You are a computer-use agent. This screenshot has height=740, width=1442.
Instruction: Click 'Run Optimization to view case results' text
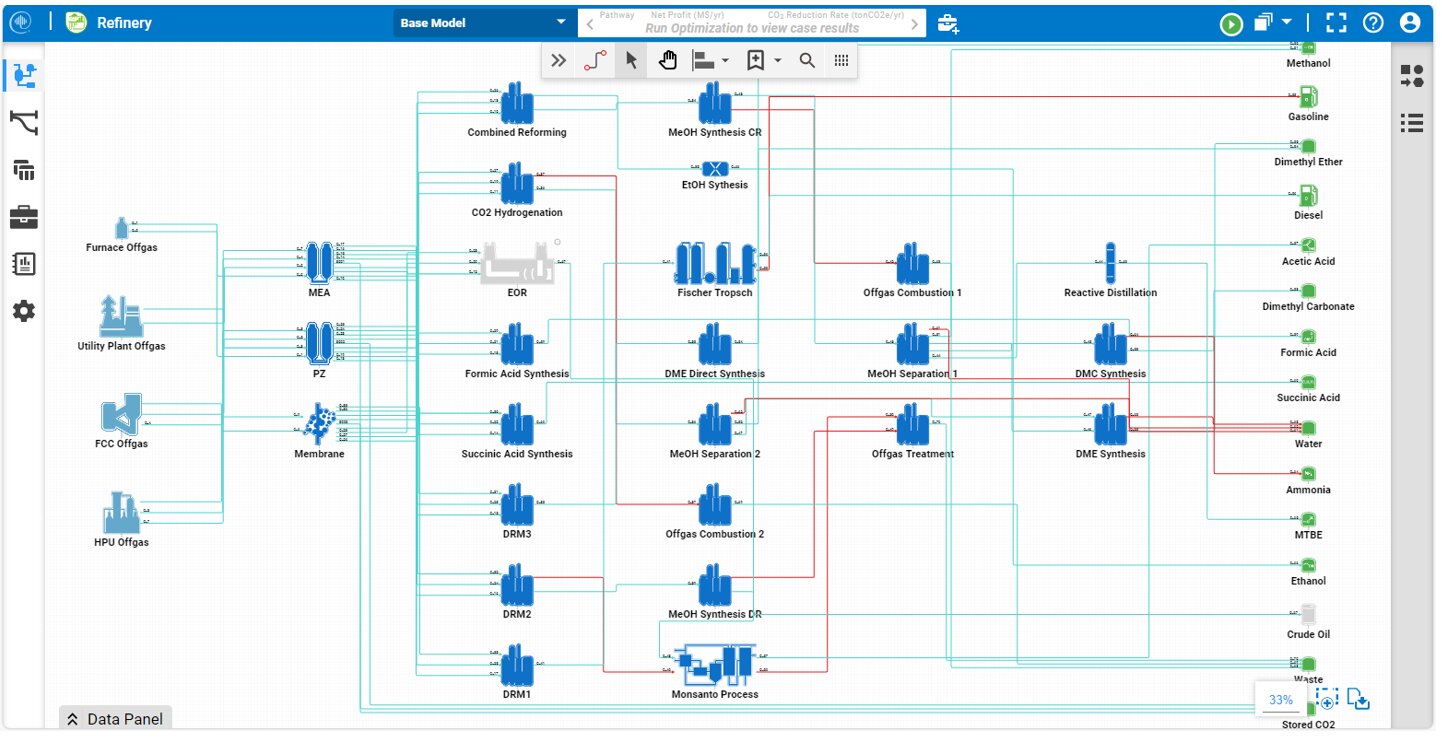point(751,29)
